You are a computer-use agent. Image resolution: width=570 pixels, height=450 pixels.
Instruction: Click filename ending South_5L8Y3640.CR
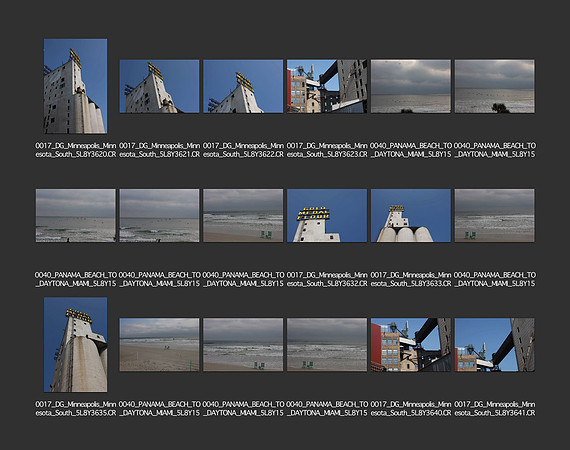click(x=411, y=409)
